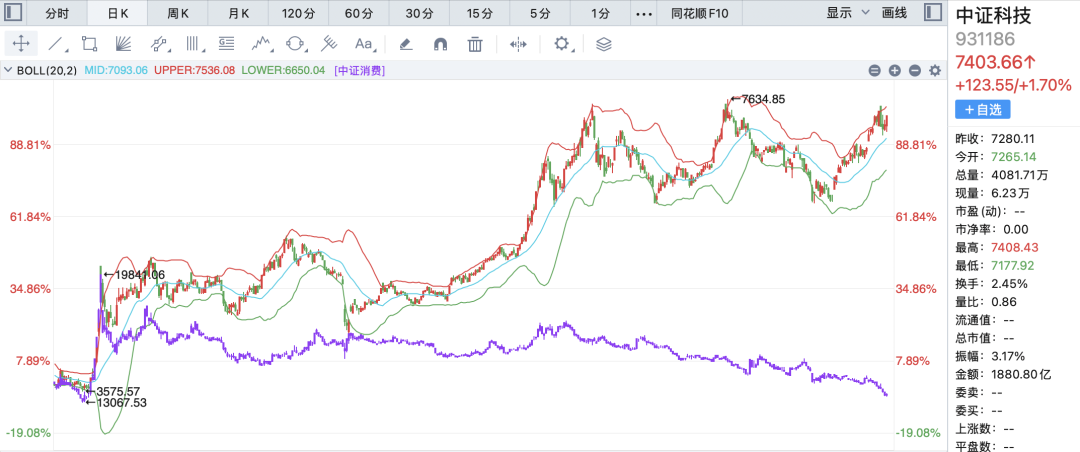
Task: Click the horizontal compress/mirror icon
Action: 518,44
